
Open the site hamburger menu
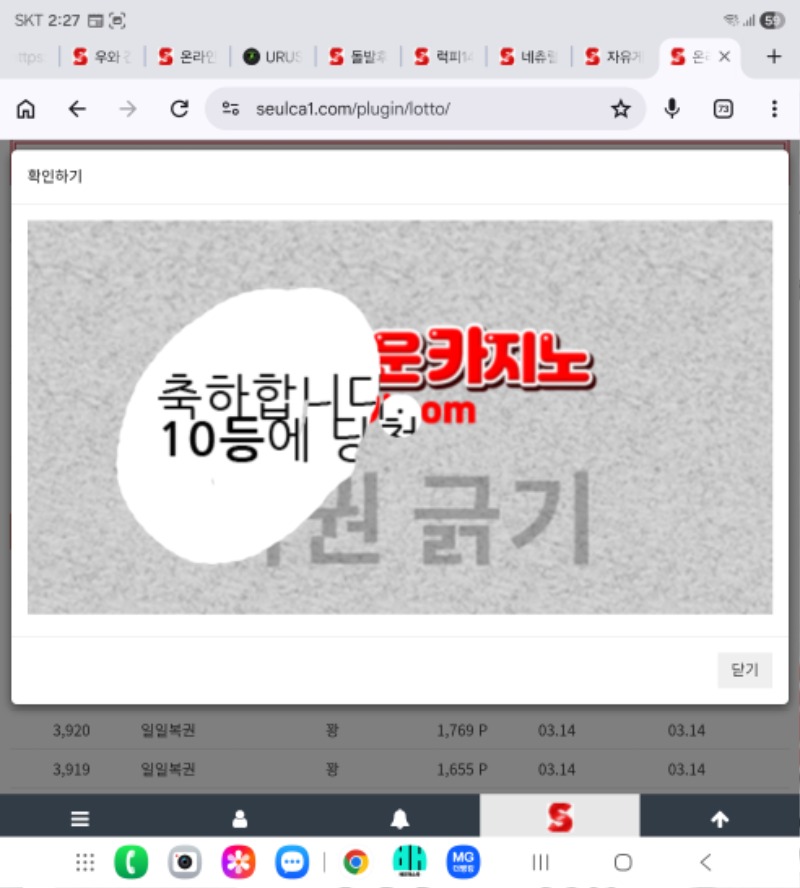click(80, 819)
